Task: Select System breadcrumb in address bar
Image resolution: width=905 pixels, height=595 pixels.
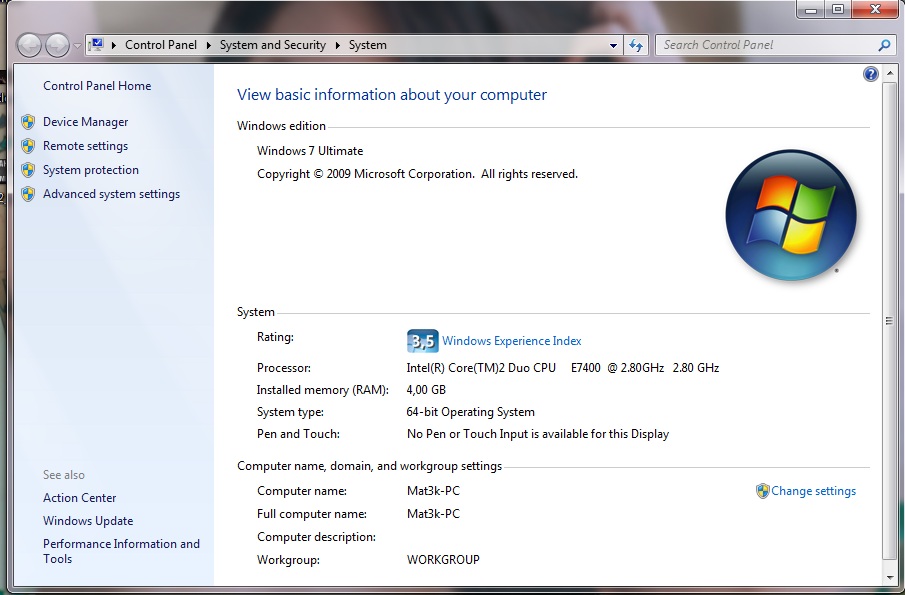Action: click(368, 45)
